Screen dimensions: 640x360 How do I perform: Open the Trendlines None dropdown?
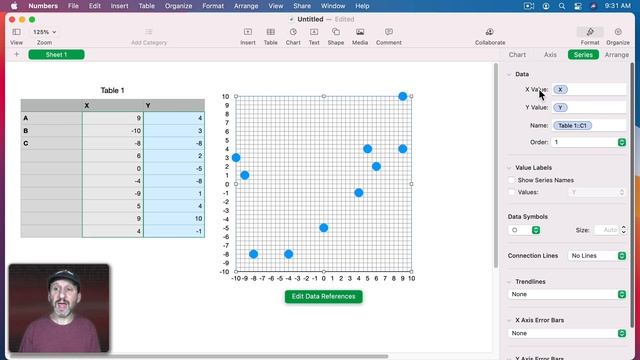567,294
